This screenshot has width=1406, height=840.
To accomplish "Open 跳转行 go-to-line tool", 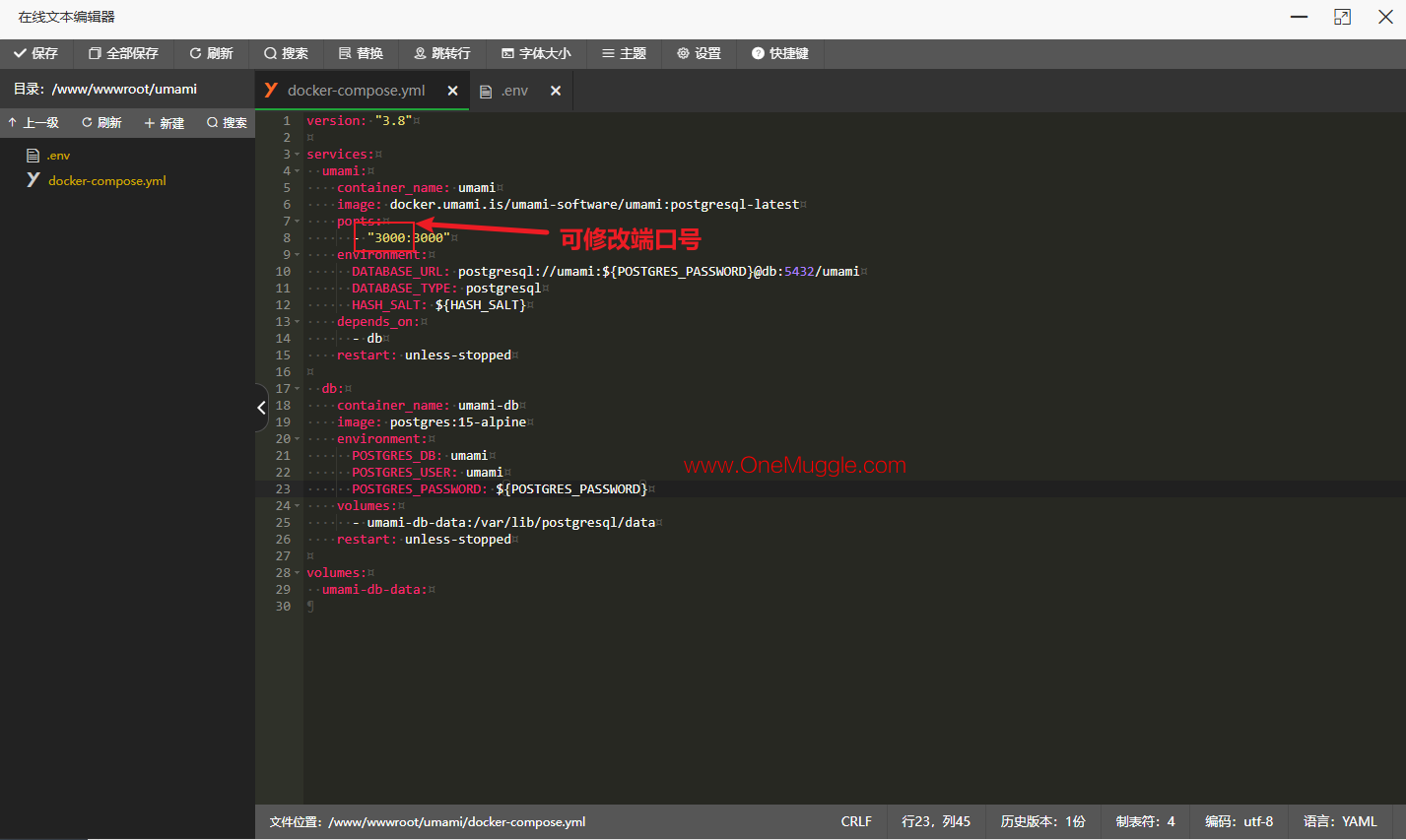I will click(441, 53).
